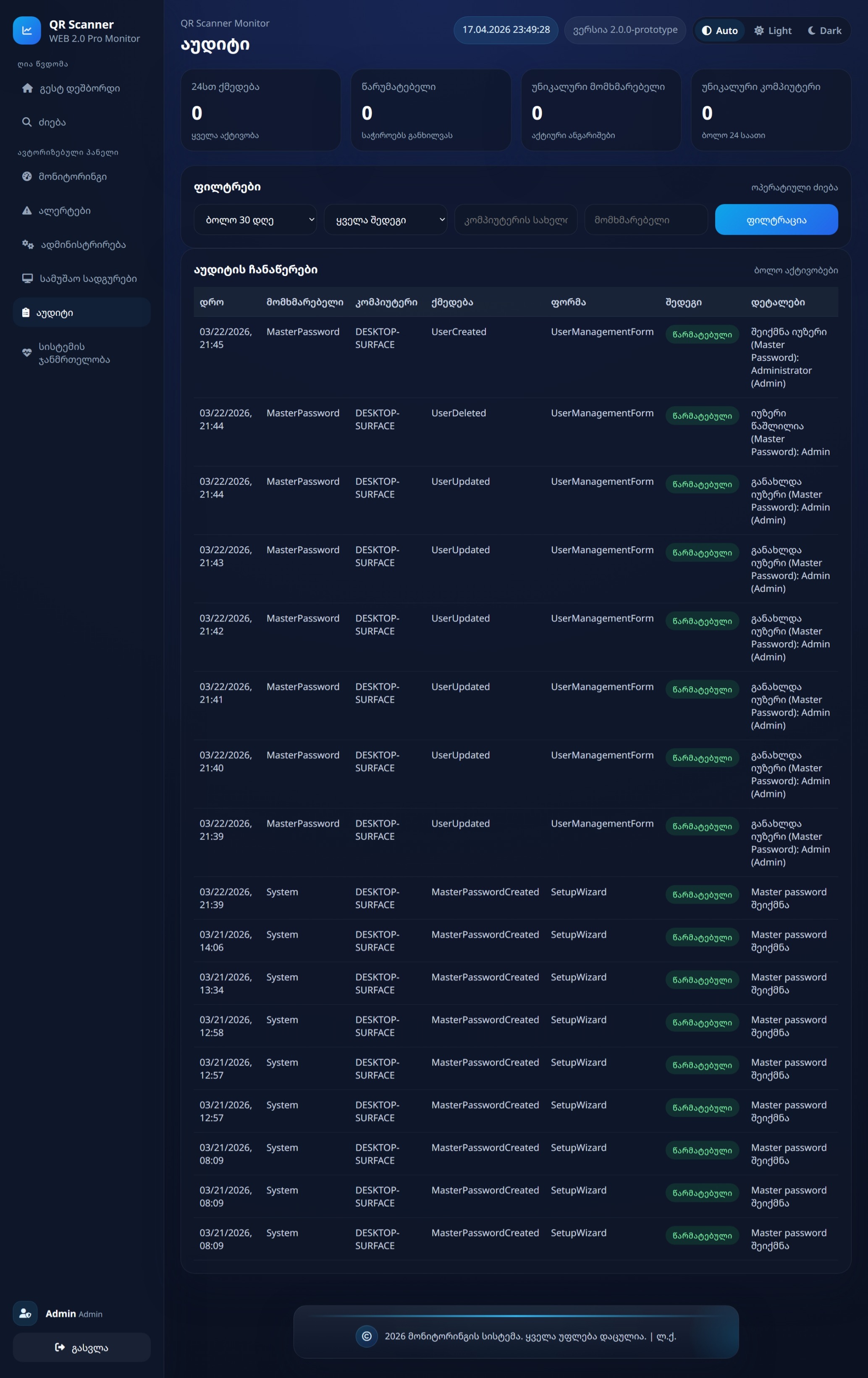868x1378 pixels.
Task: Click UserUpdated in the 21:41 row
Action: (x=461, y=687)
